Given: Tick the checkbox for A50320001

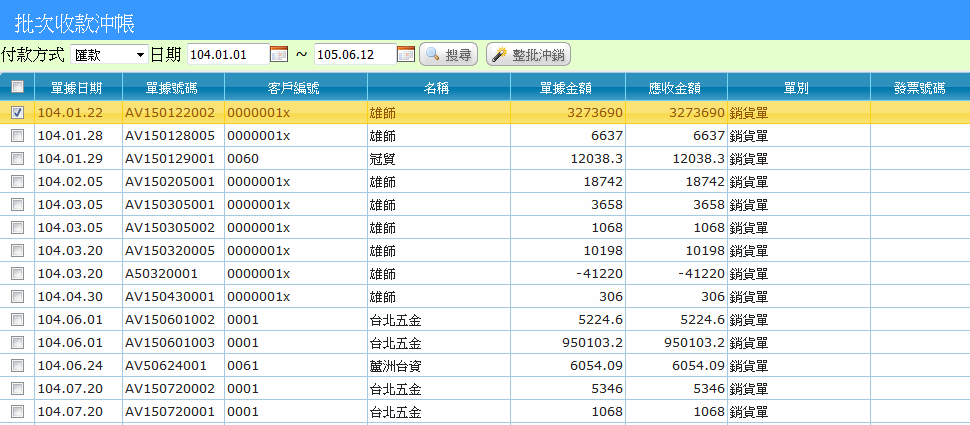Looking at the screenshot, I should point(17,273).
